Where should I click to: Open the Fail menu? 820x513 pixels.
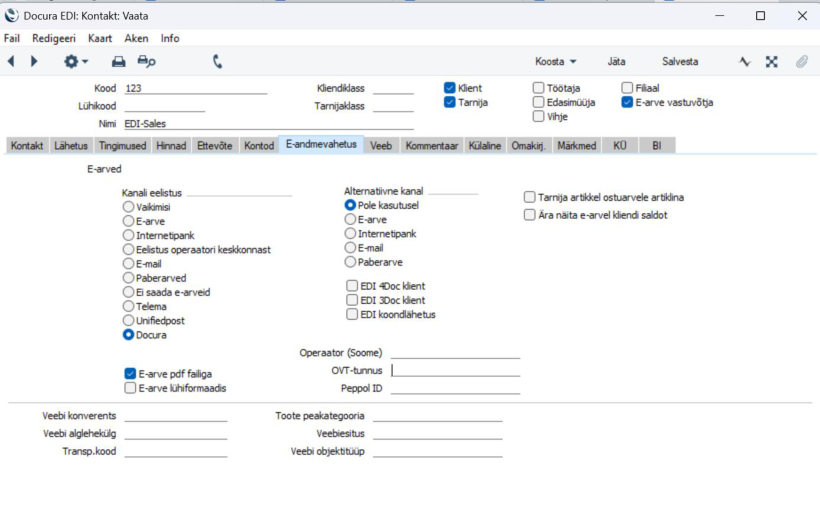click(x=12, y=38)
